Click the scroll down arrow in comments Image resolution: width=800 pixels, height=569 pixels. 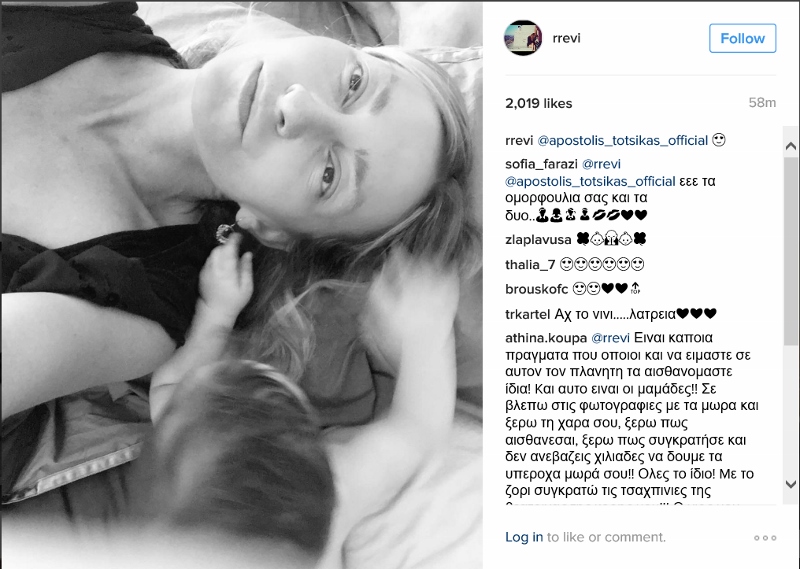(x=791, y=484)
